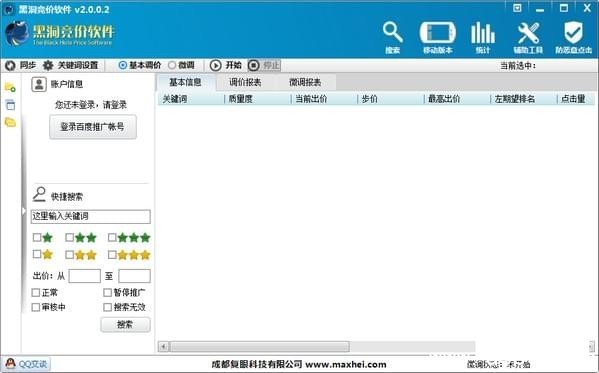Open the auxiliary tools (辅助工具) wrench icon
This screenshot has height=373, width=599.
point(528,37)
